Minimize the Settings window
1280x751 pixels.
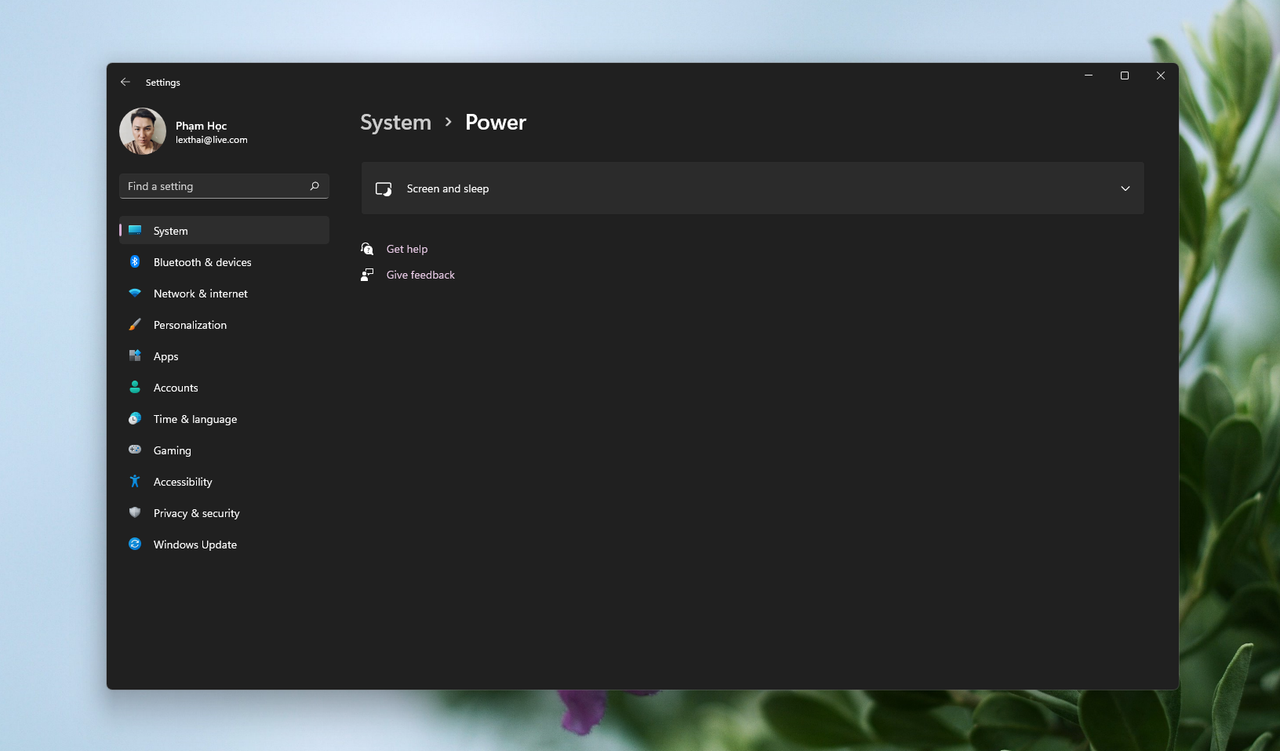(x=1088, y=76)
